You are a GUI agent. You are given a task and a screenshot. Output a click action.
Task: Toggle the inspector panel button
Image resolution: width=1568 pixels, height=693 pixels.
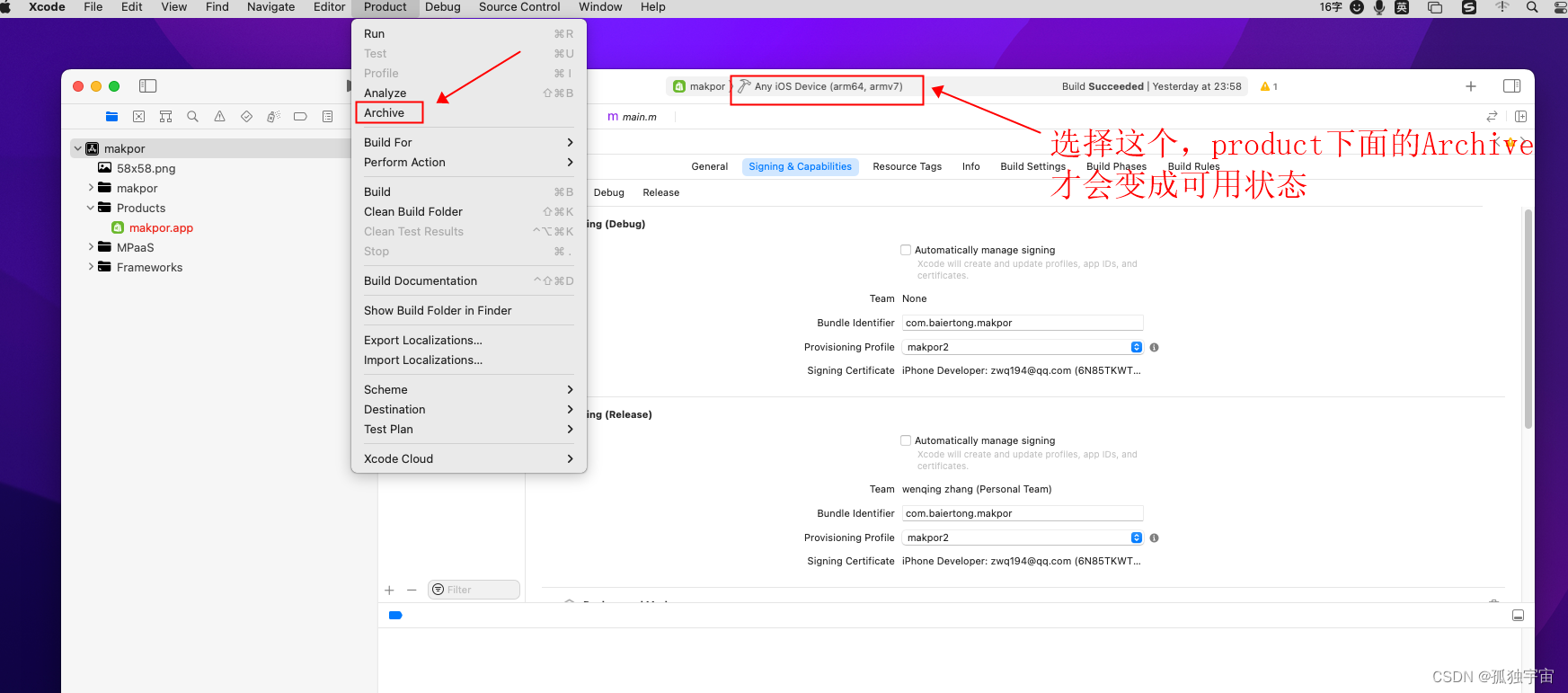tap(1512, 86)
